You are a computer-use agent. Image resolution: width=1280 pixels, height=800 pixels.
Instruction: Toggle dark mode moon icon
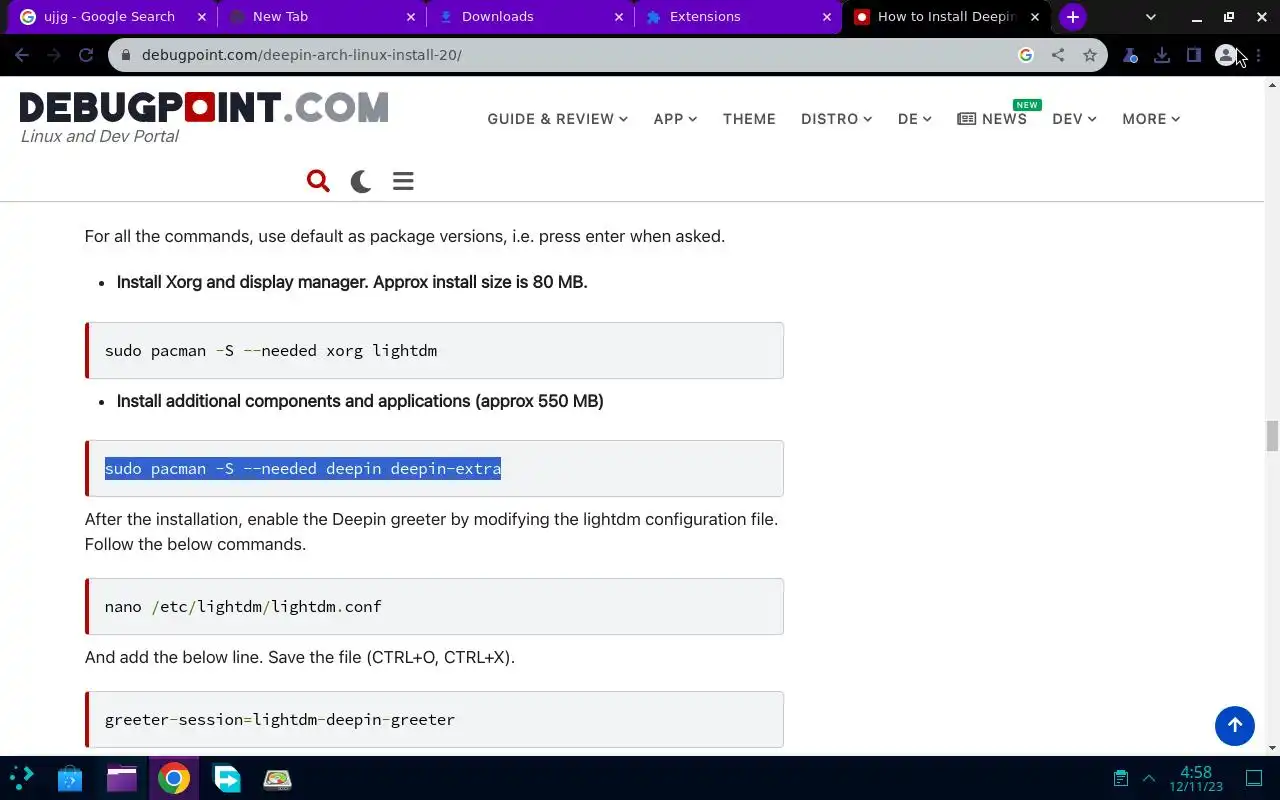tap(361, 181)
